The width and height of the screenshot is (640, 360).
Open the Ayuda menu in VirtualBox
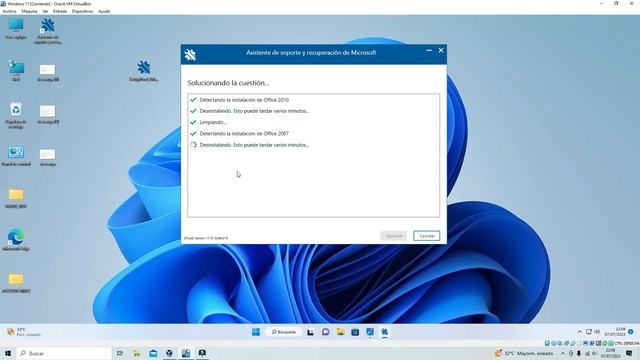(104, 11)
